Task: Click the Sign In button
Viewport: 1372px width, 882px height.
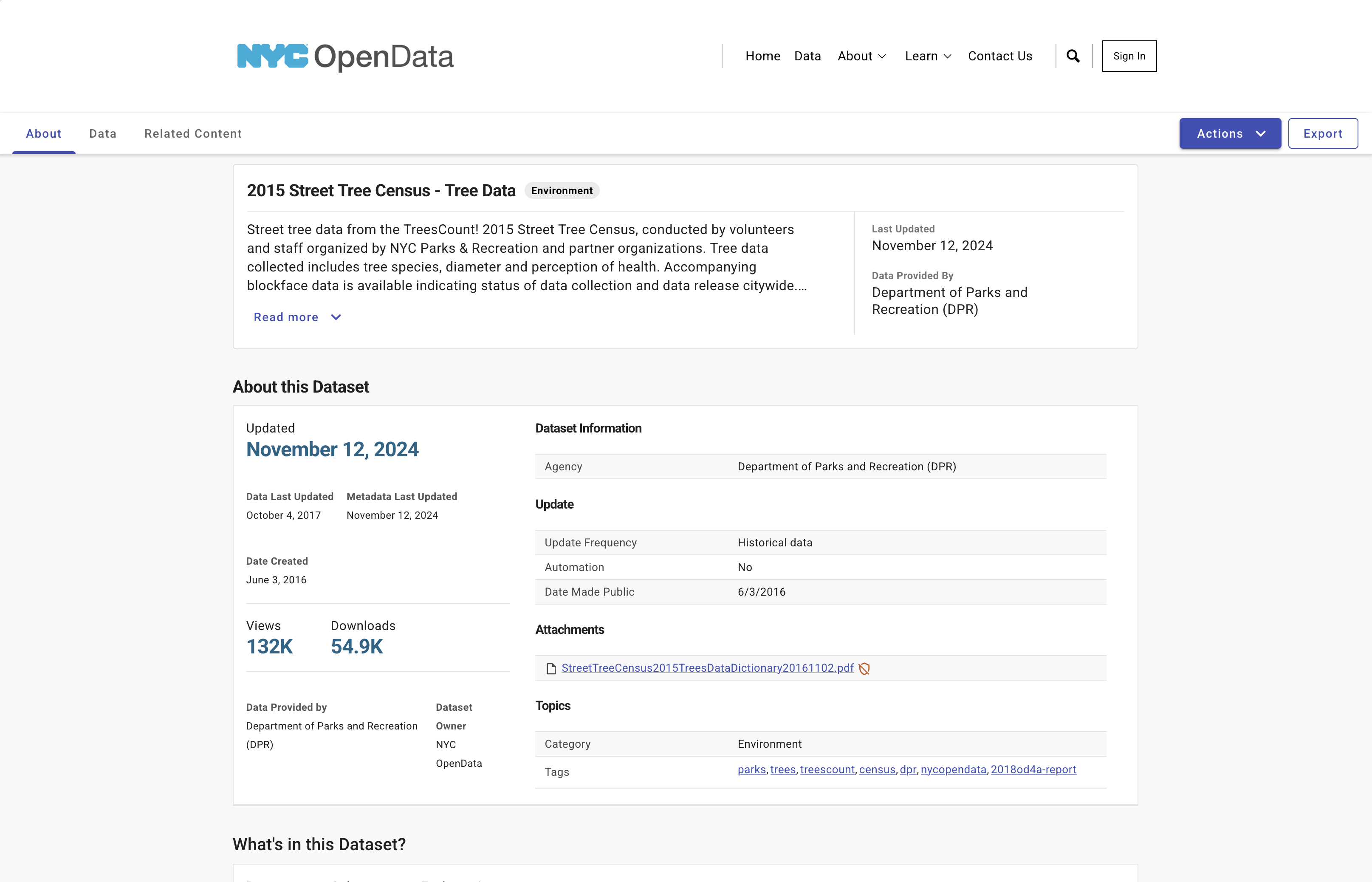Action: click(1129, 56)
